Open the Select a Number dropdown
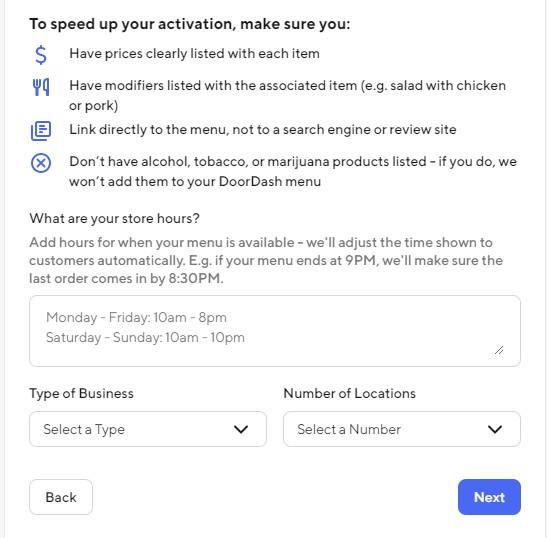 (402, 429)
